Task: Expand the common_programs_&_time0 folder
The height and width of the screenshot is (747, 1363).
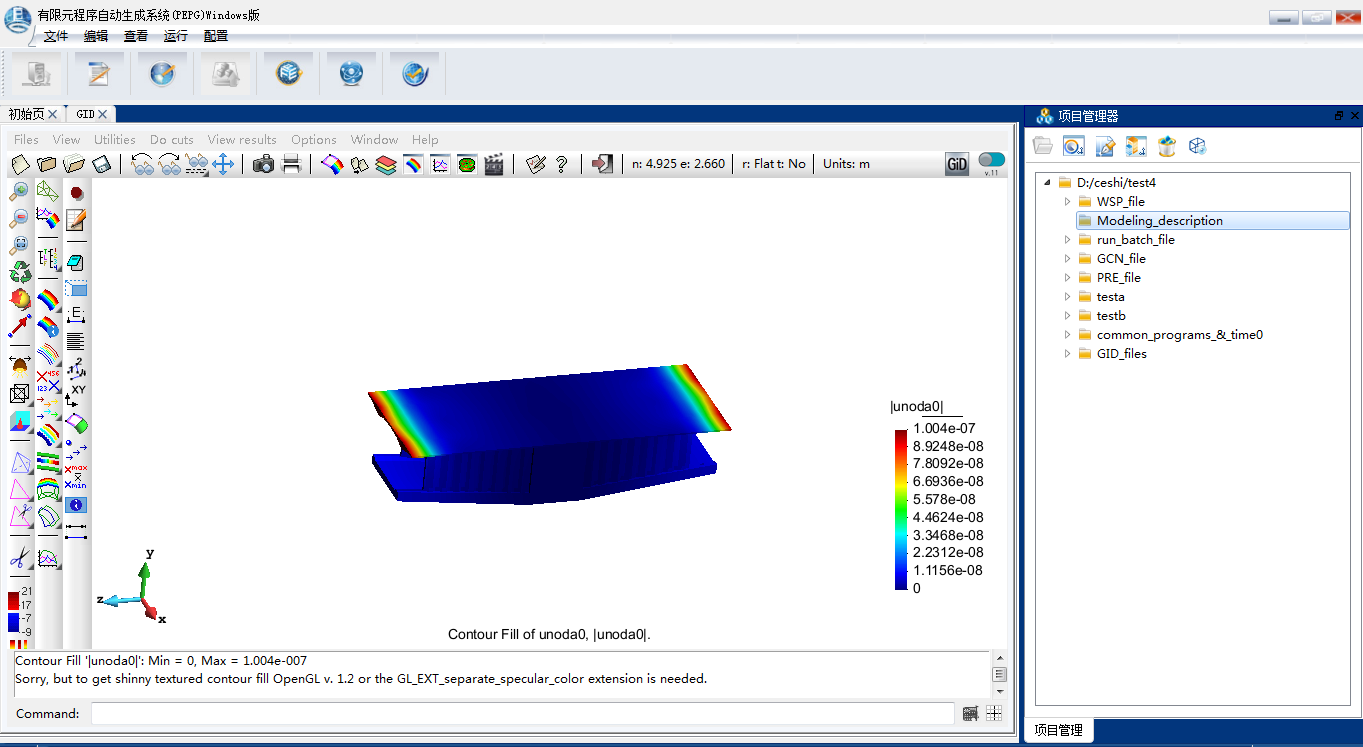Action: tap(1067, 335)
